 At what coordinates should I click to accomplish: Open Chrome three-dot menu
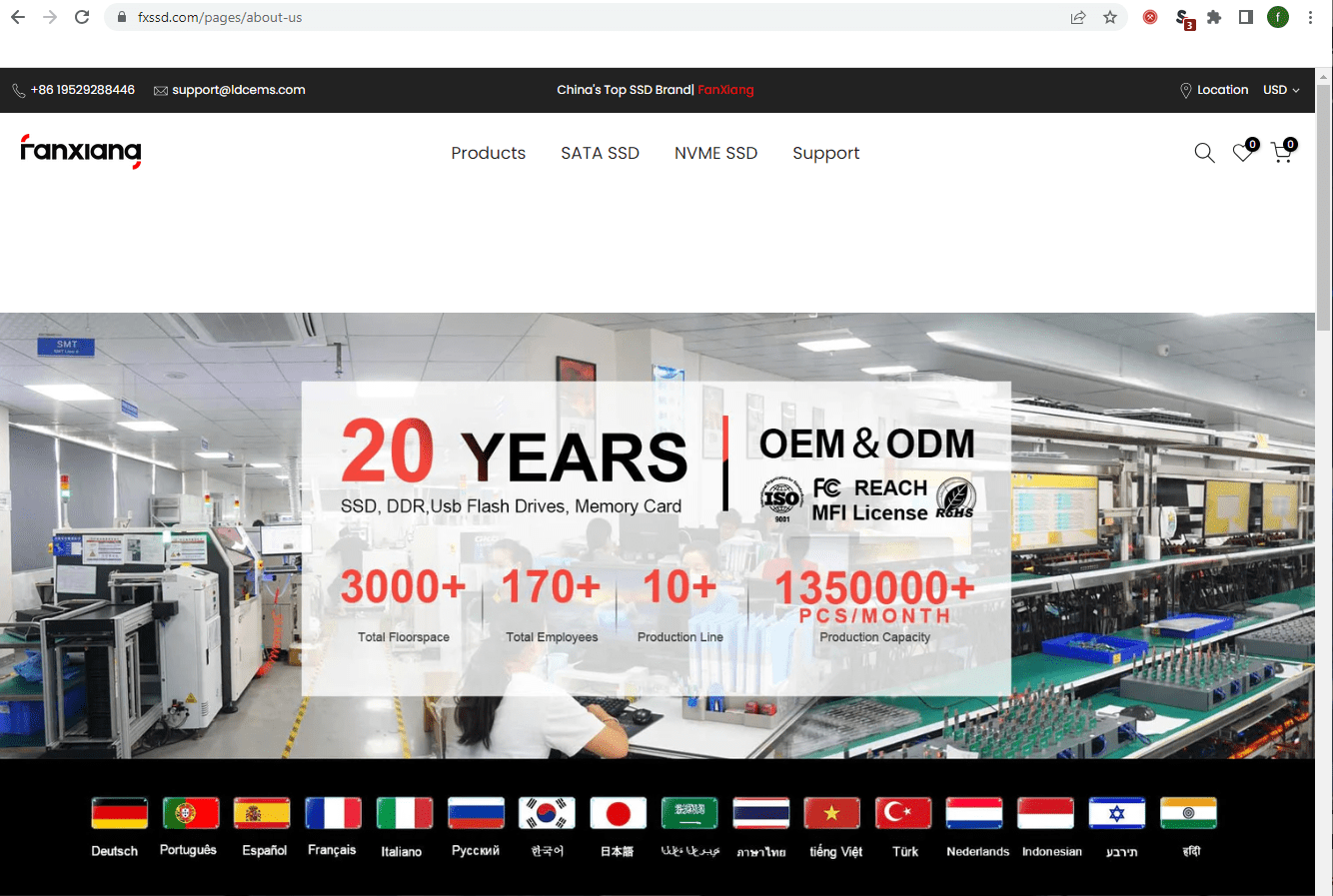tap(1310, 17)
